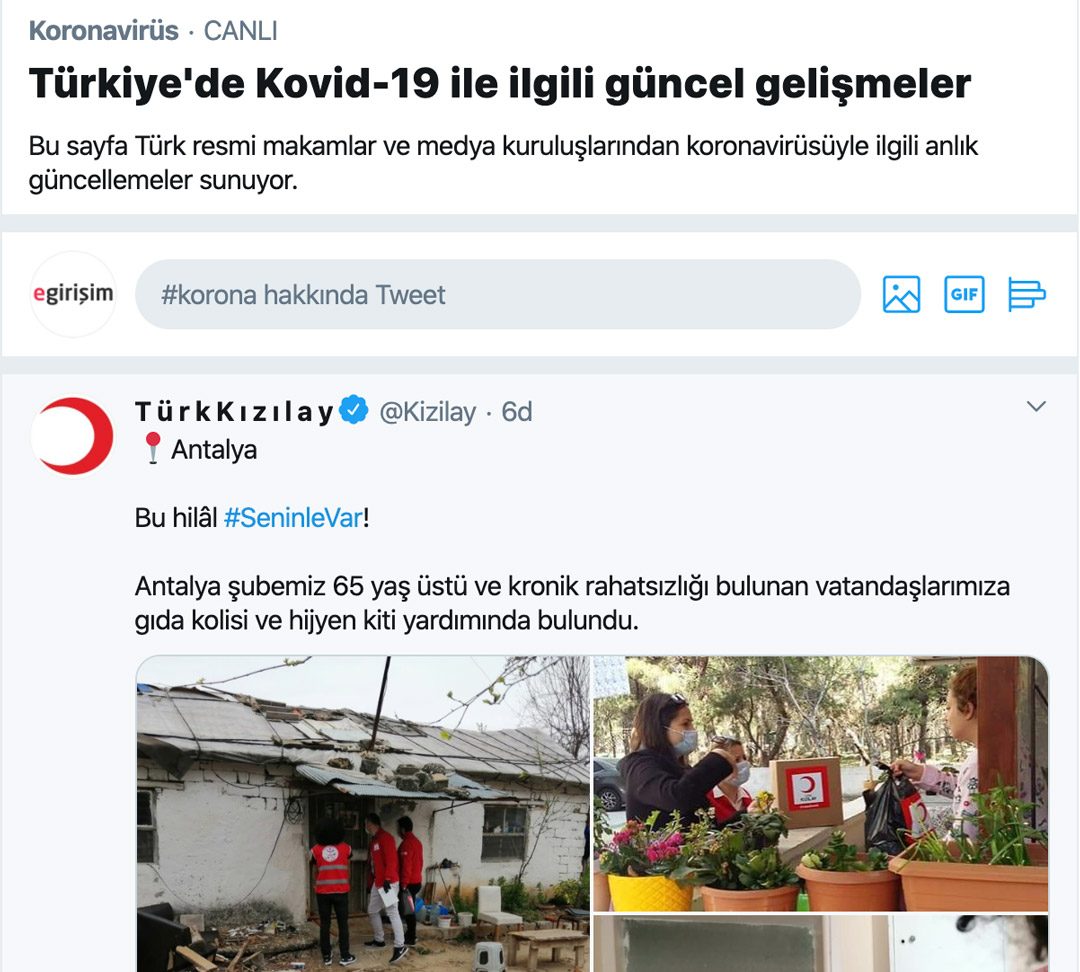This screenshot has width=1080, height=972.
Task: Click the blue verified badge
Action: [354, 411]
